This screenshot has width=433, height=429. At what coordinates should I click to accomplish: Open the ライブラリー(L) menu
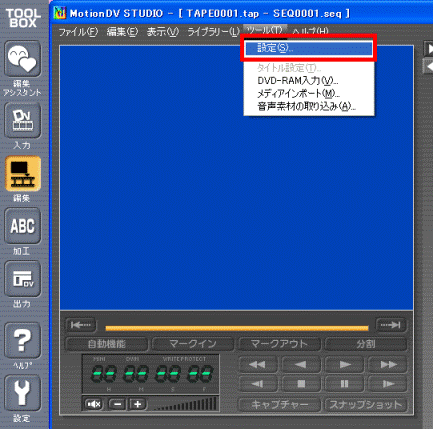213,32
